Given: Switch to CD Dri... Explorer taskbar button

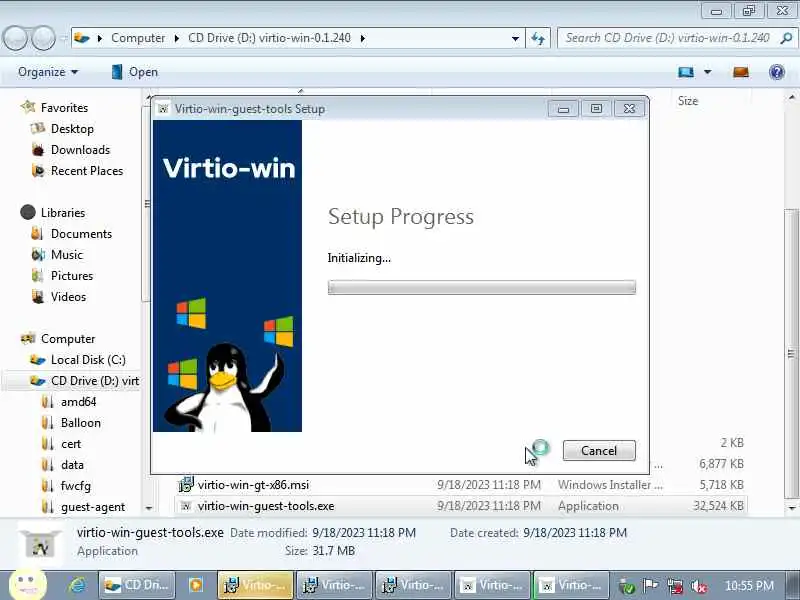Looking at the screenshot, I should (136, 585).
